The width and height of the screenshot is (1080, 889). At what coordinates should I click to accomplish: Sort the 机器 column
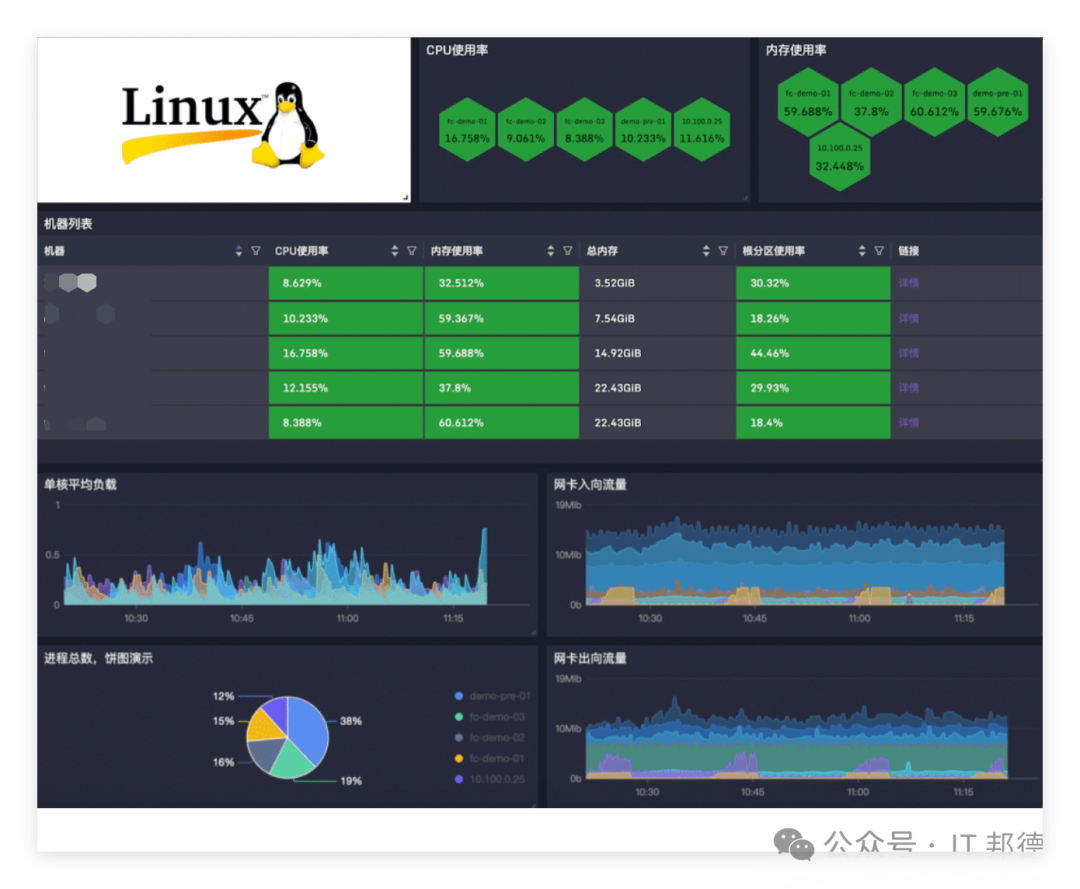tap(238, 251)
